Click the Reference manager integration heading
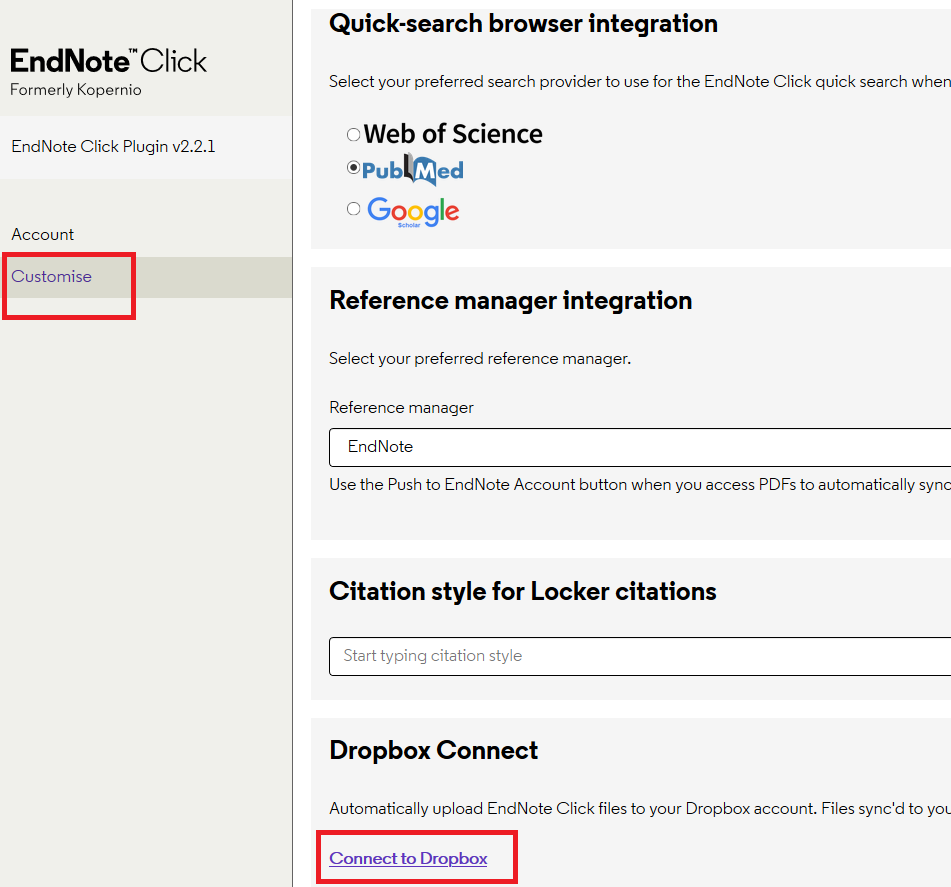This screenshot has height=887, width=951. tap(510, 300)
